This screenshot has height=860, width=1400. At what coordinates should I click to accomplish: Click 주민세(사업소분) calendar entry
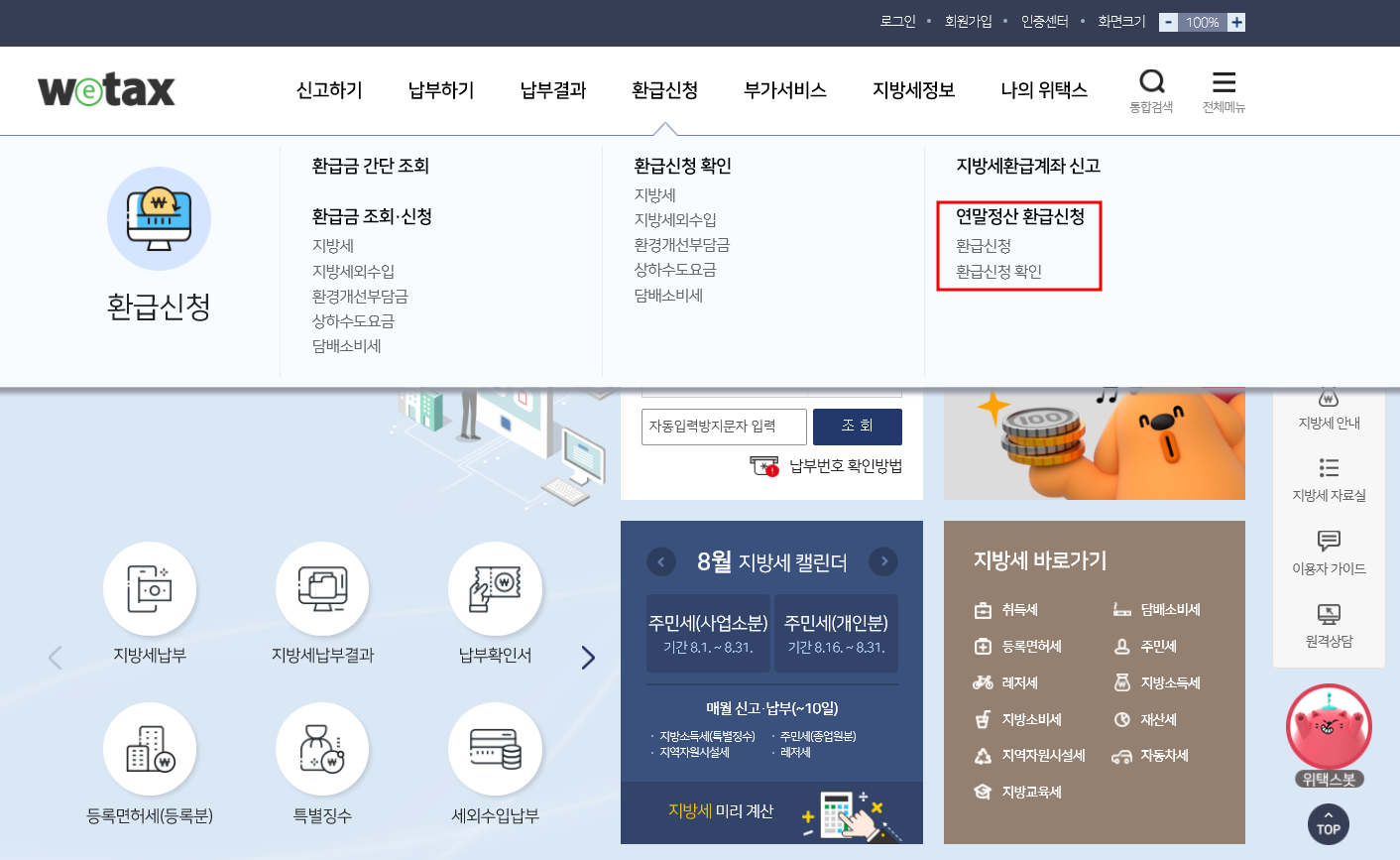[x=708, y=633]
